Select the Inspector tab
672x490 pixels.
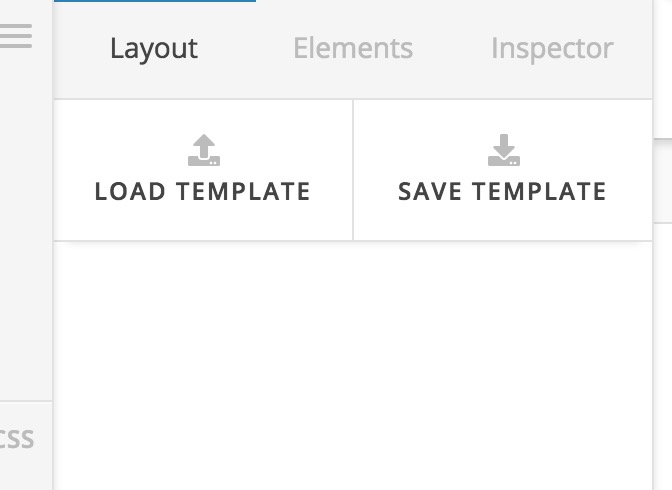coord(552,48)
